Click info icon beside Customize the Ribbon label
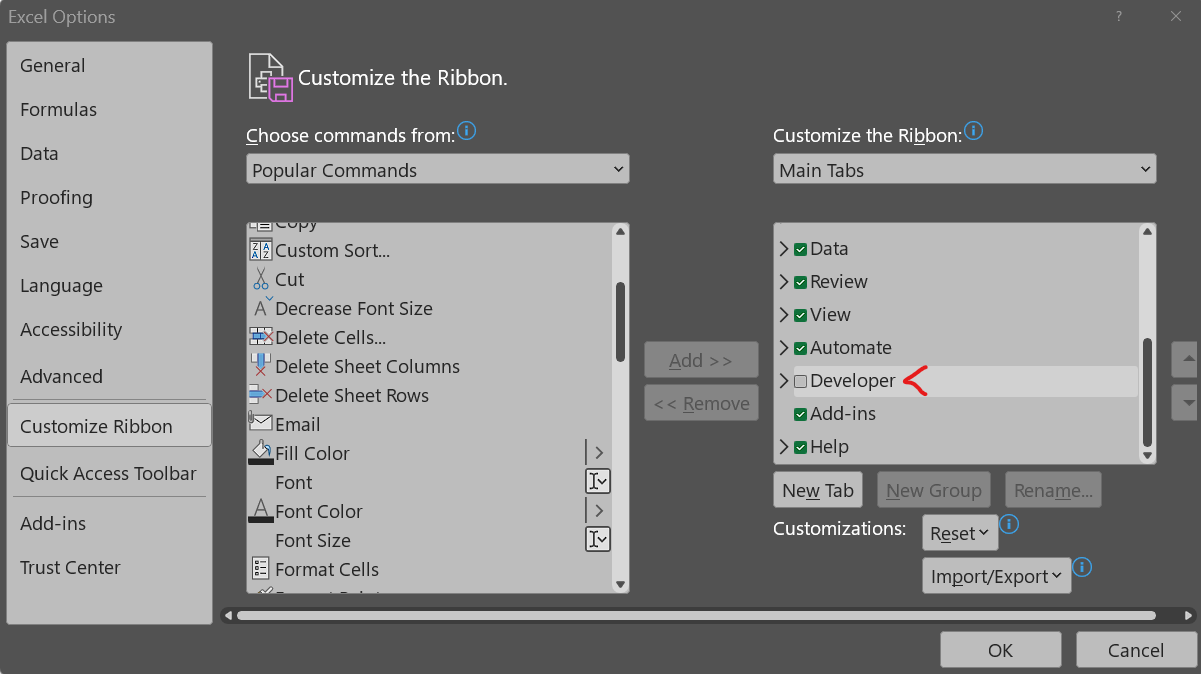Viewport: 1201px width, 674px height. click(973, 131)
